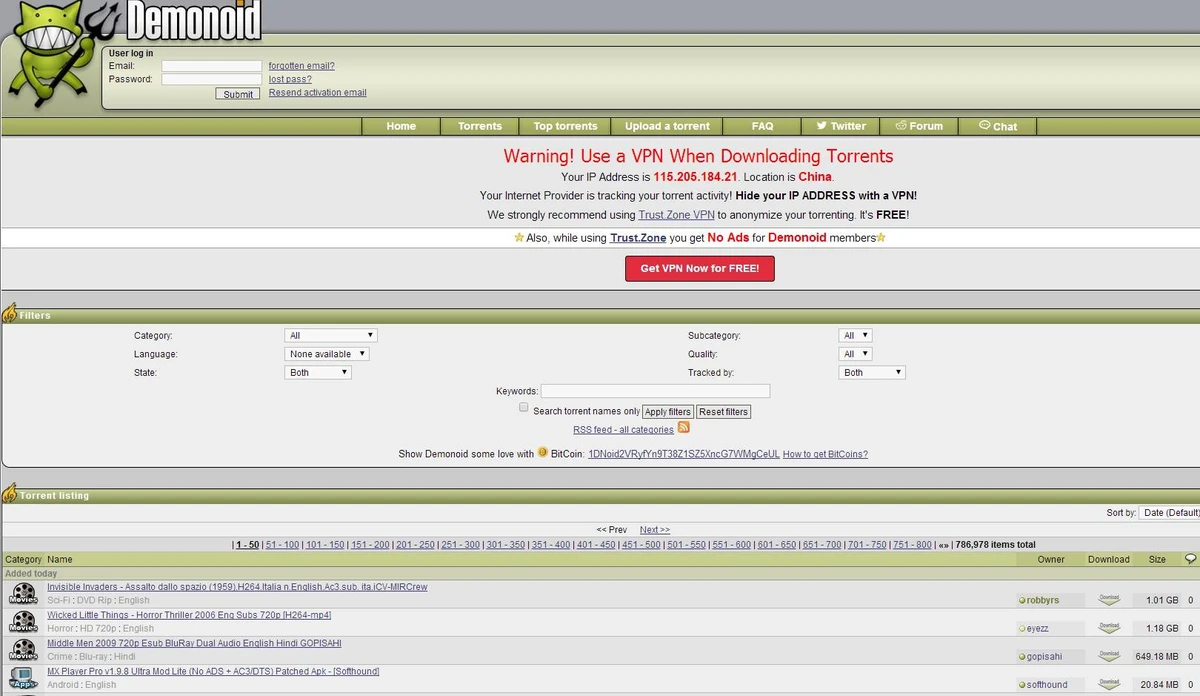
Task: Open the Category dropdown
Action: [x=331, y=335]
